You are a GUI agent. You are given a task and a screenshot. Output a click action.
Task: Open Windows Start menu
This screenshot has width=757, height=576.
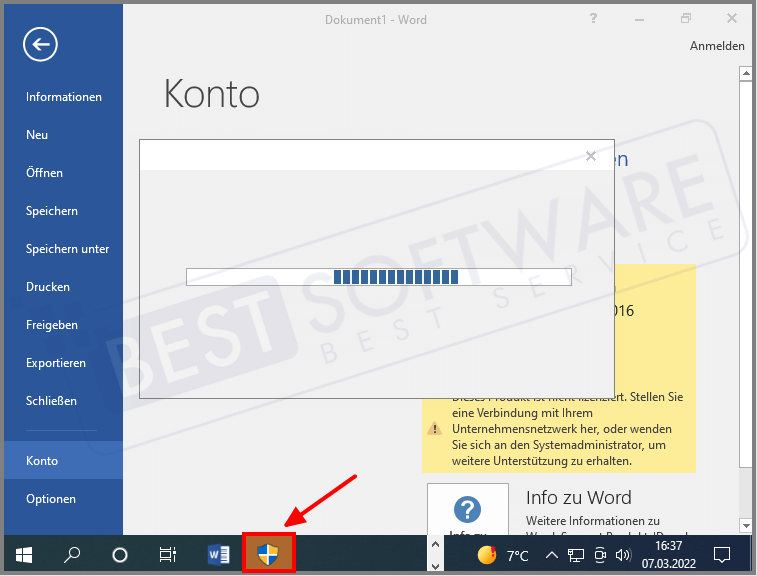[23, 555]
